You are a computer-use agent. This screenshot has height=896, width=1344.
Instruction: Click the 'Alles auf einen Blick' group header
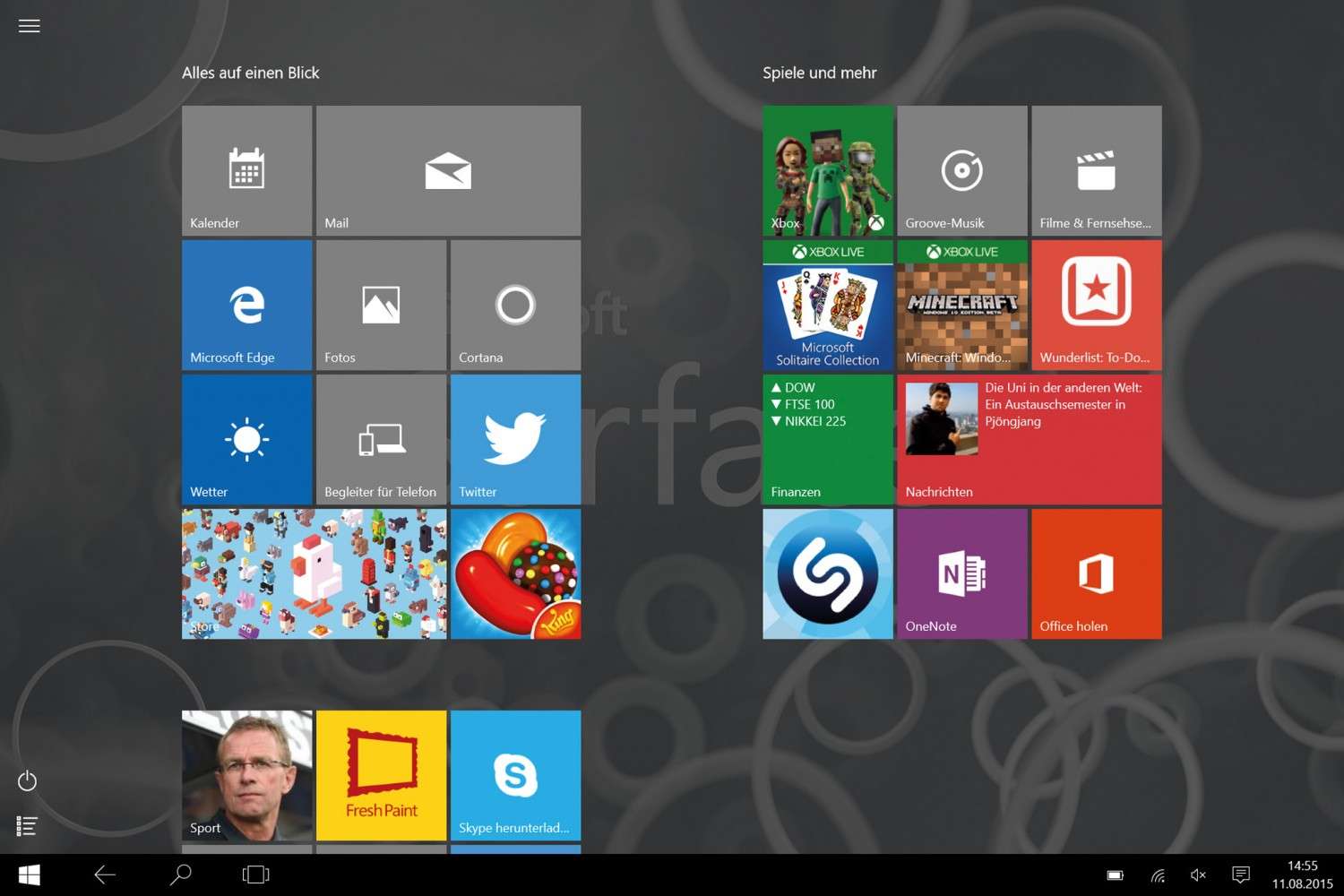pos(251,73)
